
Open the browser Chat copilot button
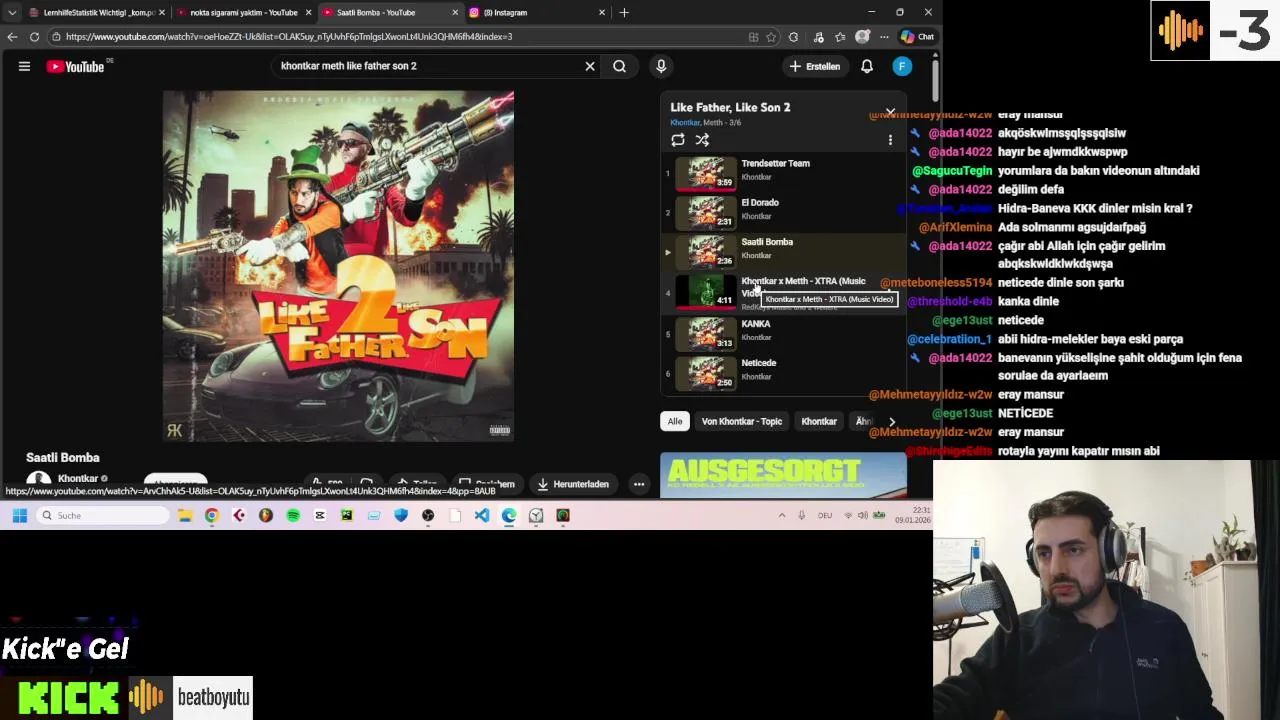point(917,37)
